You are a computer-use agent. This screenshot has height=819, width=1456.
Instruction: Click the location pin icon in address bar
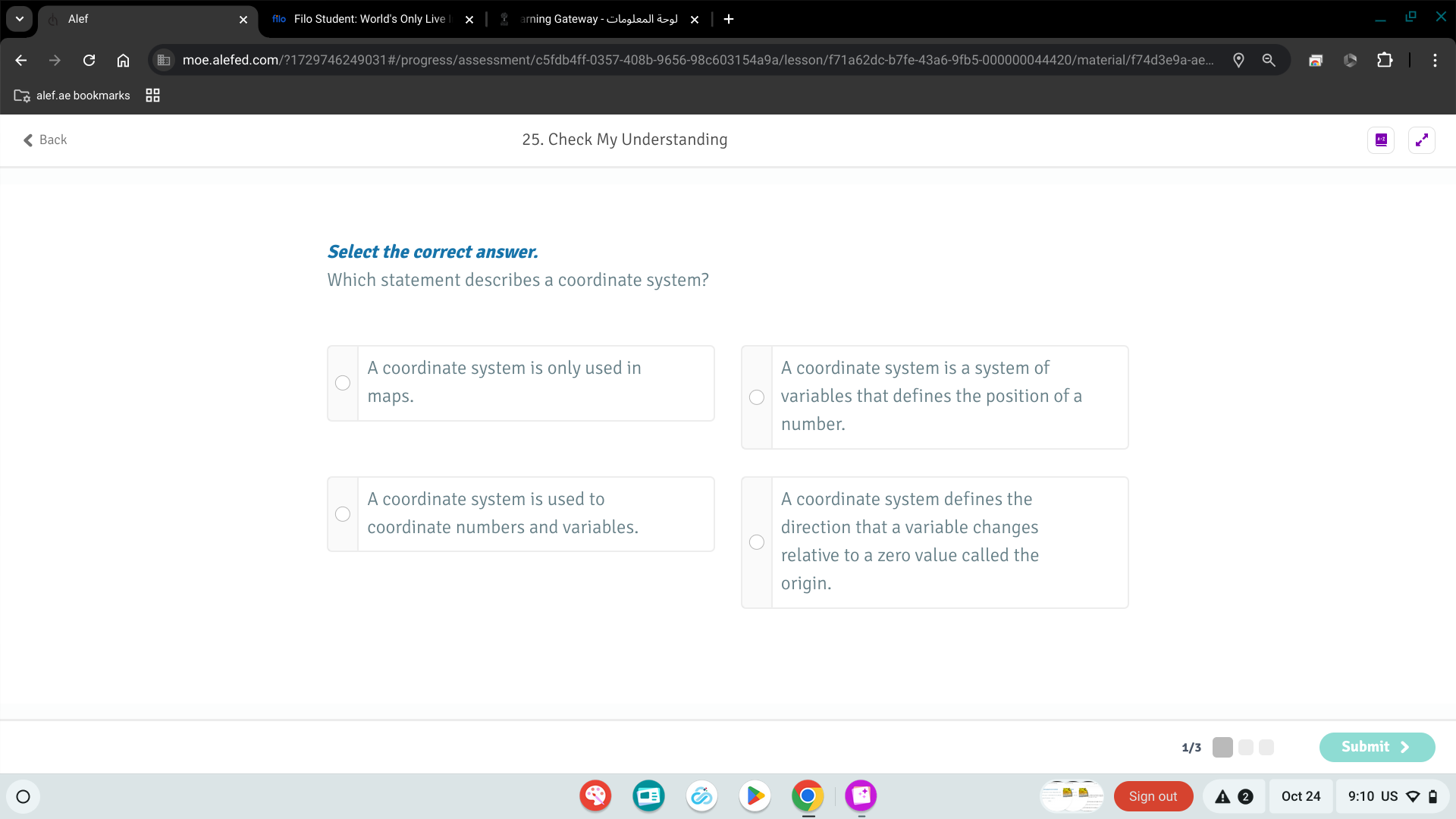[x=1238, y=60]
